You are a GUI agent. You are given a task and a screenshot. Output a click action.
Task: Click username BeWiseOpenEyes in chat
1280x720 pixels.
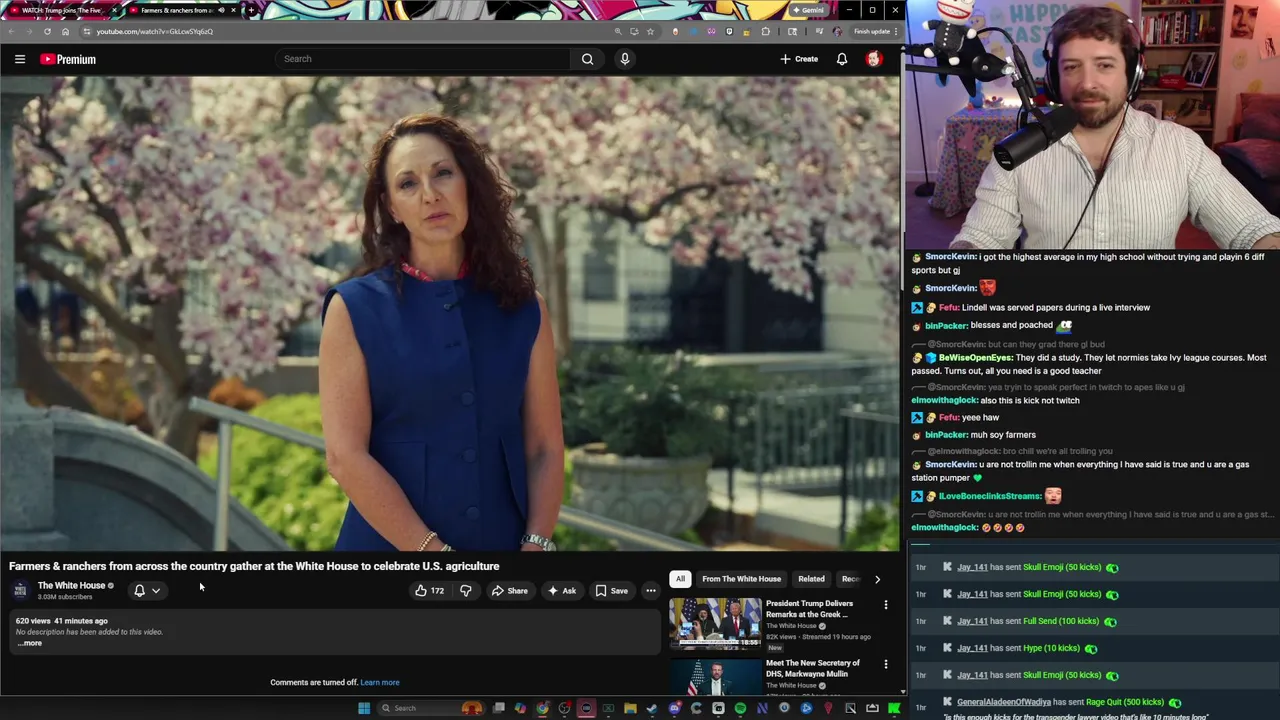coord(976,357)
